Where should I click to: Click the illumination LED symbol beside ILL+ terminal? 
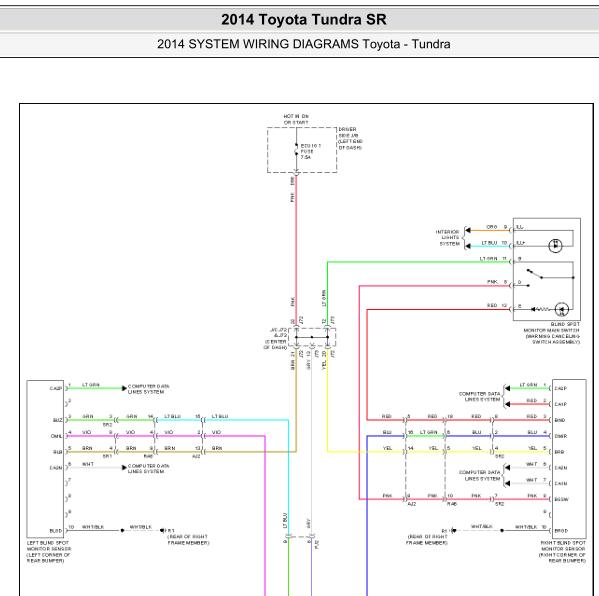coord(555,246)
